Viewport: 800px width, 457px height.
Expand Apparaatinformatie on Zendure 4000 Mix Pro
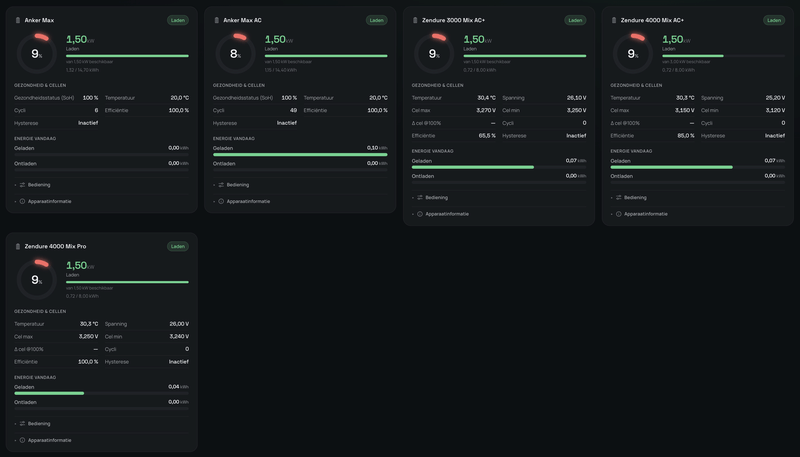tap(102, 440)
